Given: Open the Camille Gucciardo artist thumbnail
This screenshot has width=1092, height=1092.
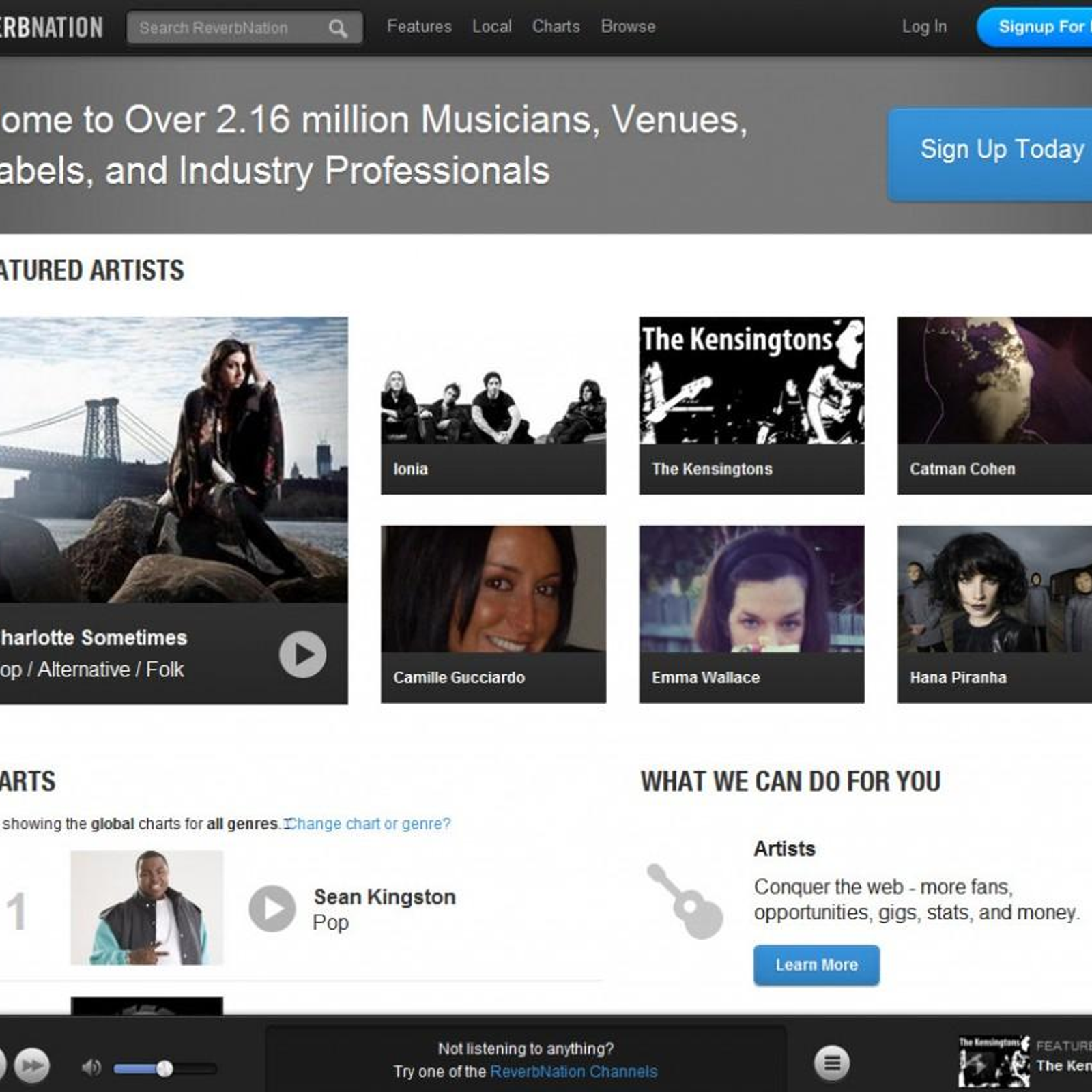Looking at the screenshot, I should coord(493,589).
